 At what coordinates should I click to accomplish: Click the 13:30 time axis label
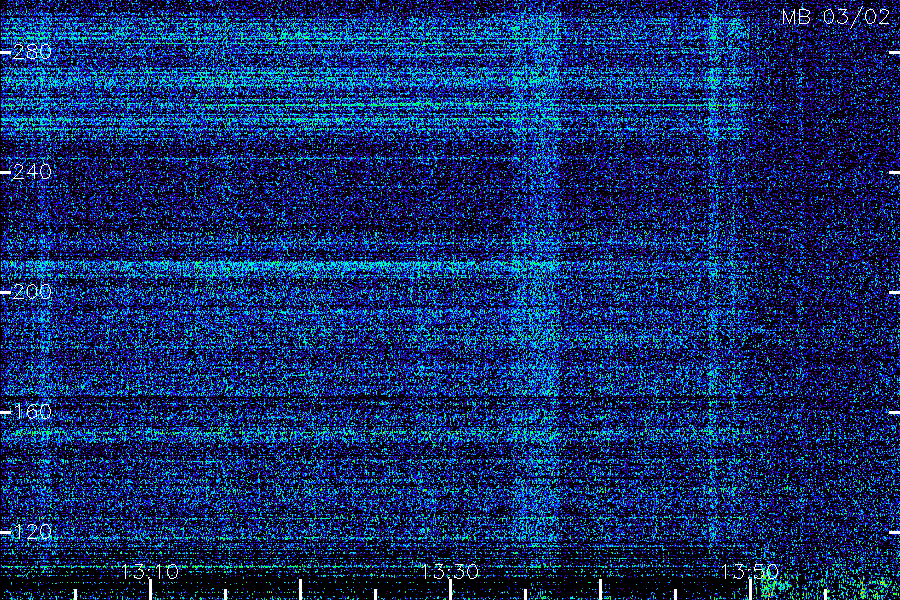pyautogui.click(x=450, y=571)
